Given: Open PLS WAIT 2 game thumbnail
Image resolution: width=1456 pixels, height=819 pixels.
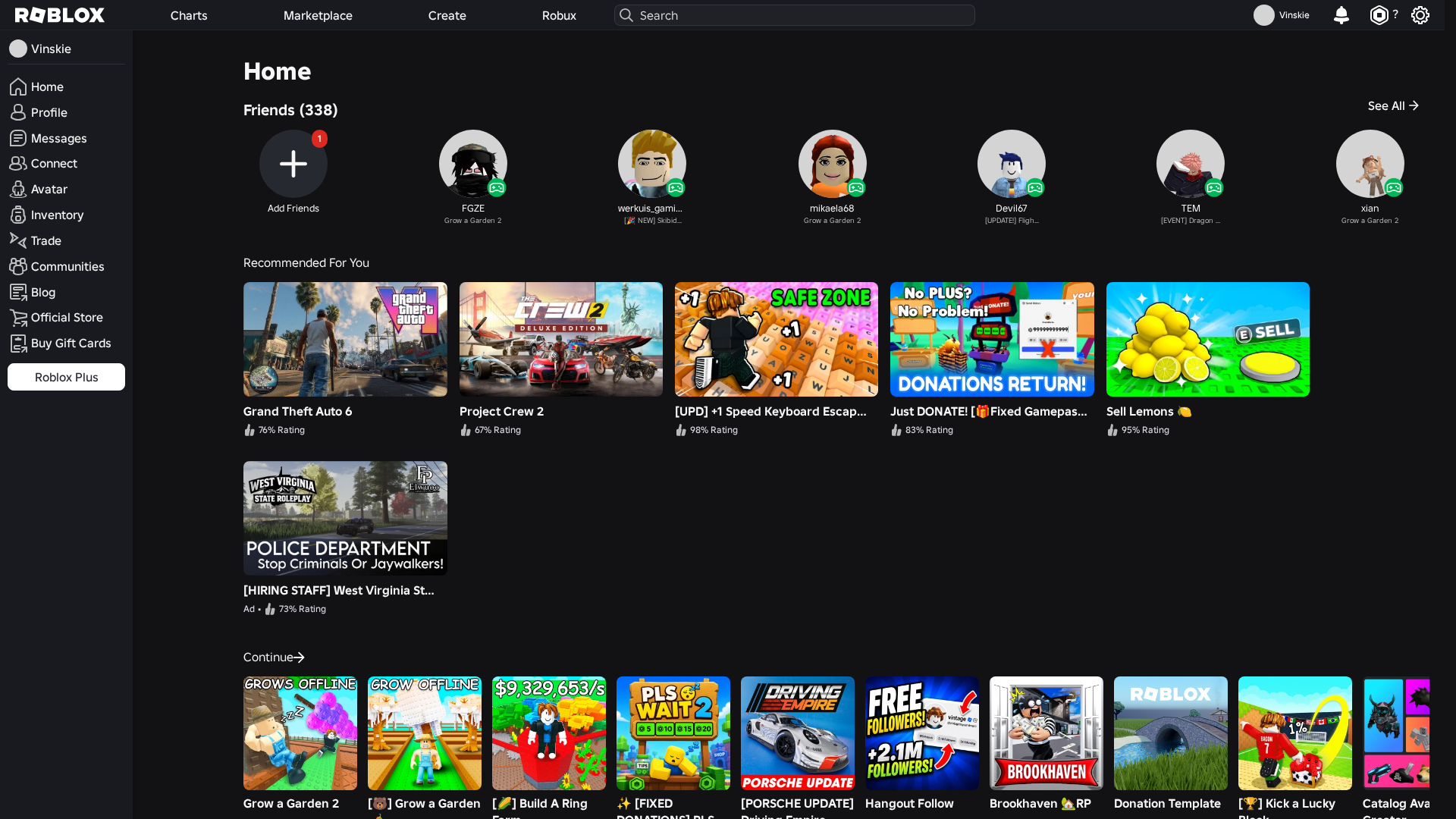Looking at the screenshot, I should click(x=673, y=733).
